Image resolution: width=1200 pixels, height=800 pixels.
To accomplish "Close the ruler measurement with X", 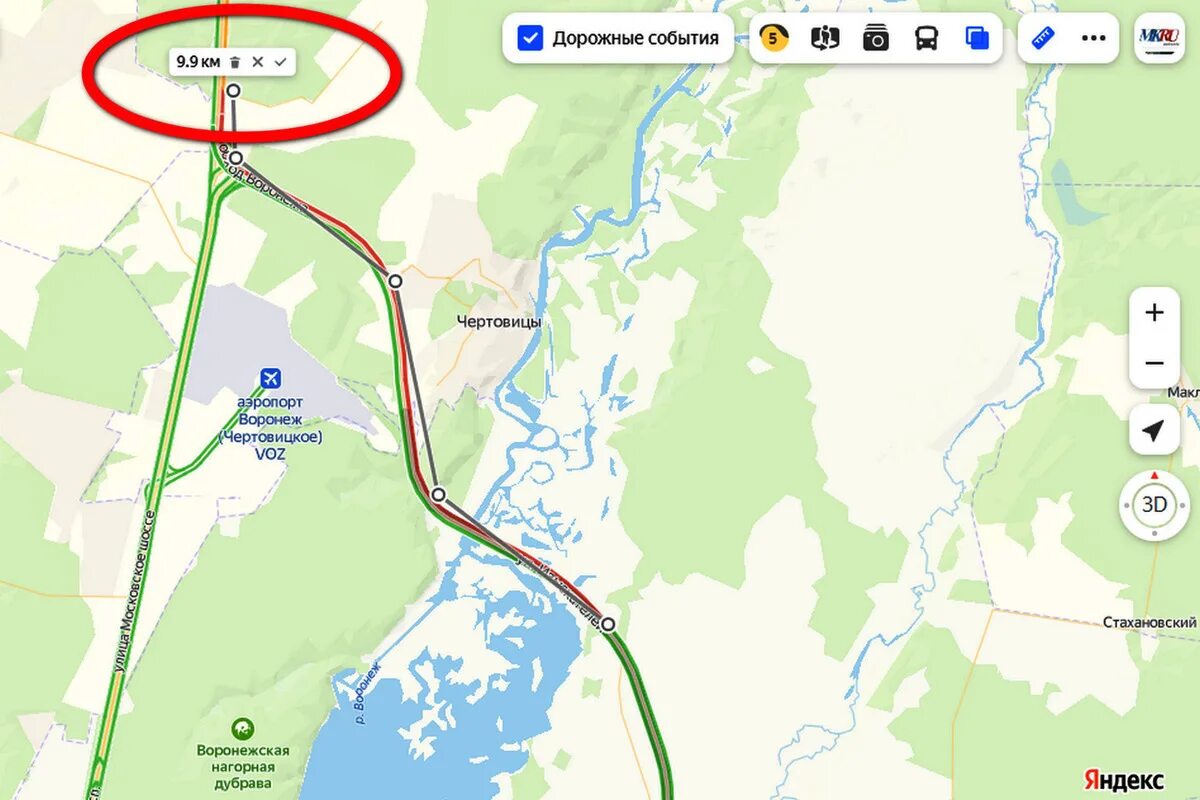I will [x=258, y=62].
